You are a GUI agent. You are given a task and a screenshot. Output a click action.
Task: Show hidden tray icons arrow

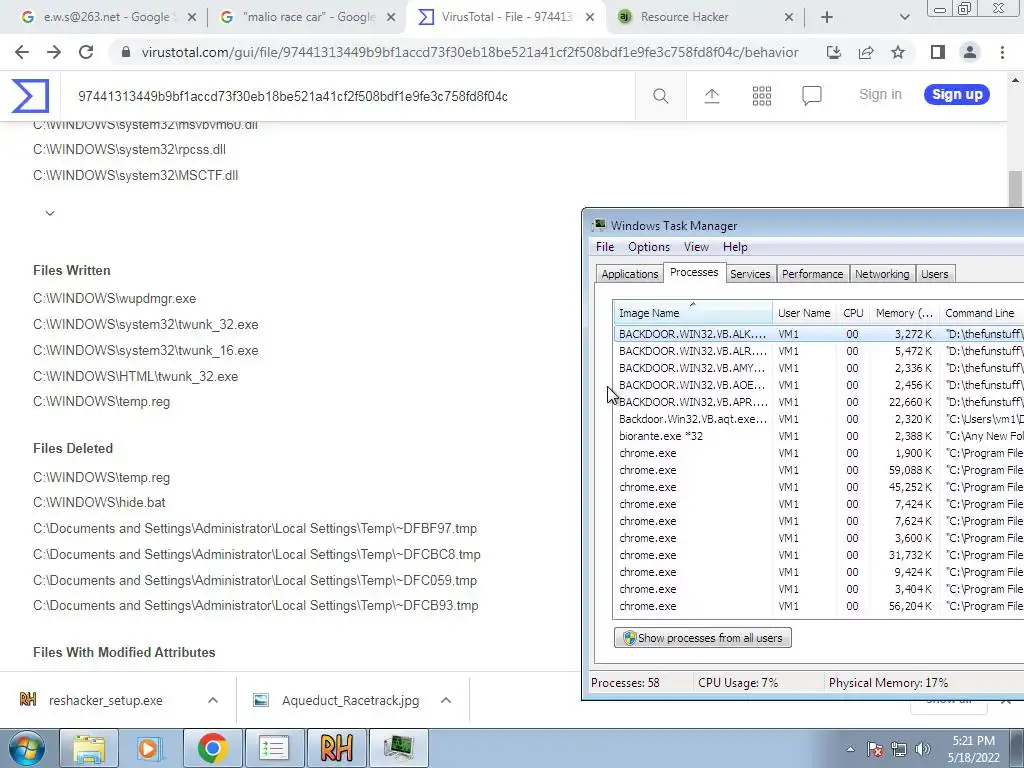850,749
